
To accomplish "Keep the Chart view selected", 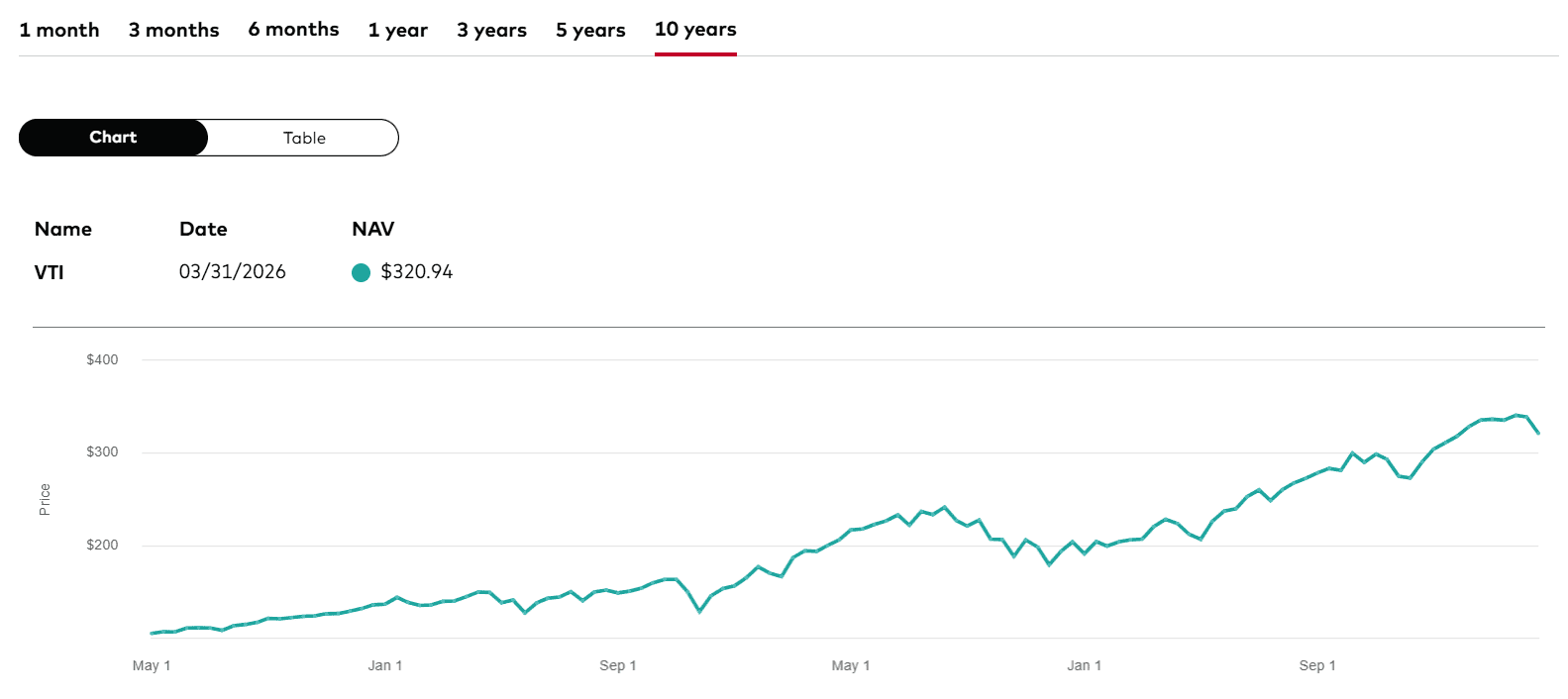I will (x=112, y=138).
